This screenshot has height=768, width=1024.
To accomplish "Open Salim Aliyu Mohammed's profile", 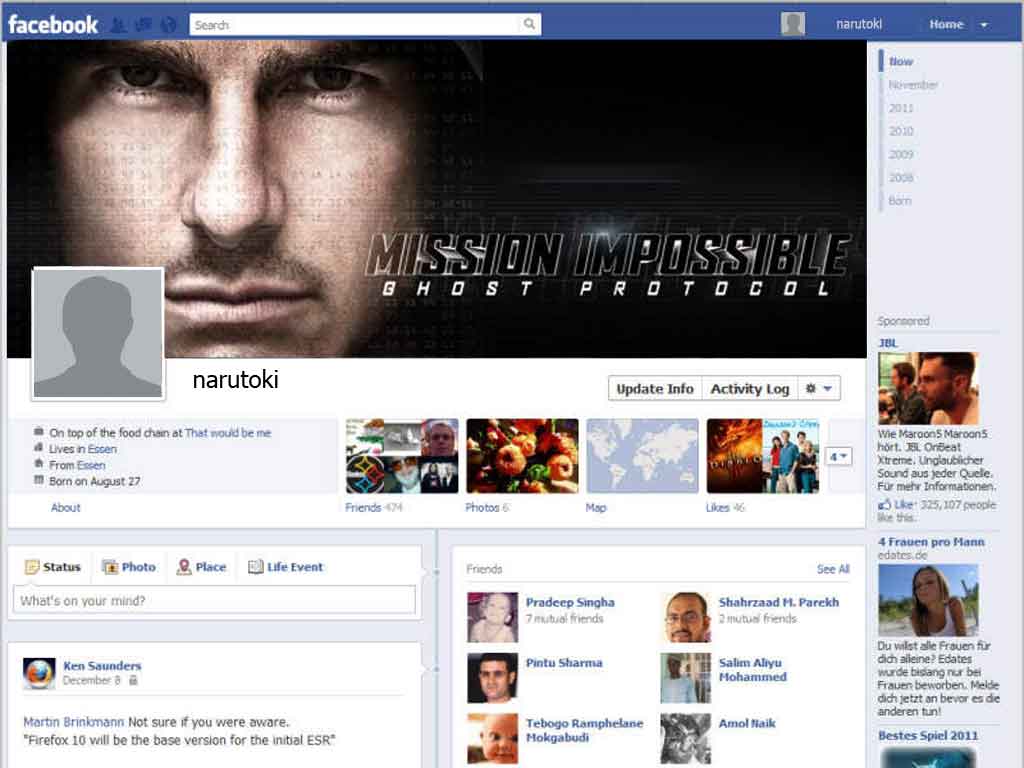I will pyautogui.click(x=752, y=670).
